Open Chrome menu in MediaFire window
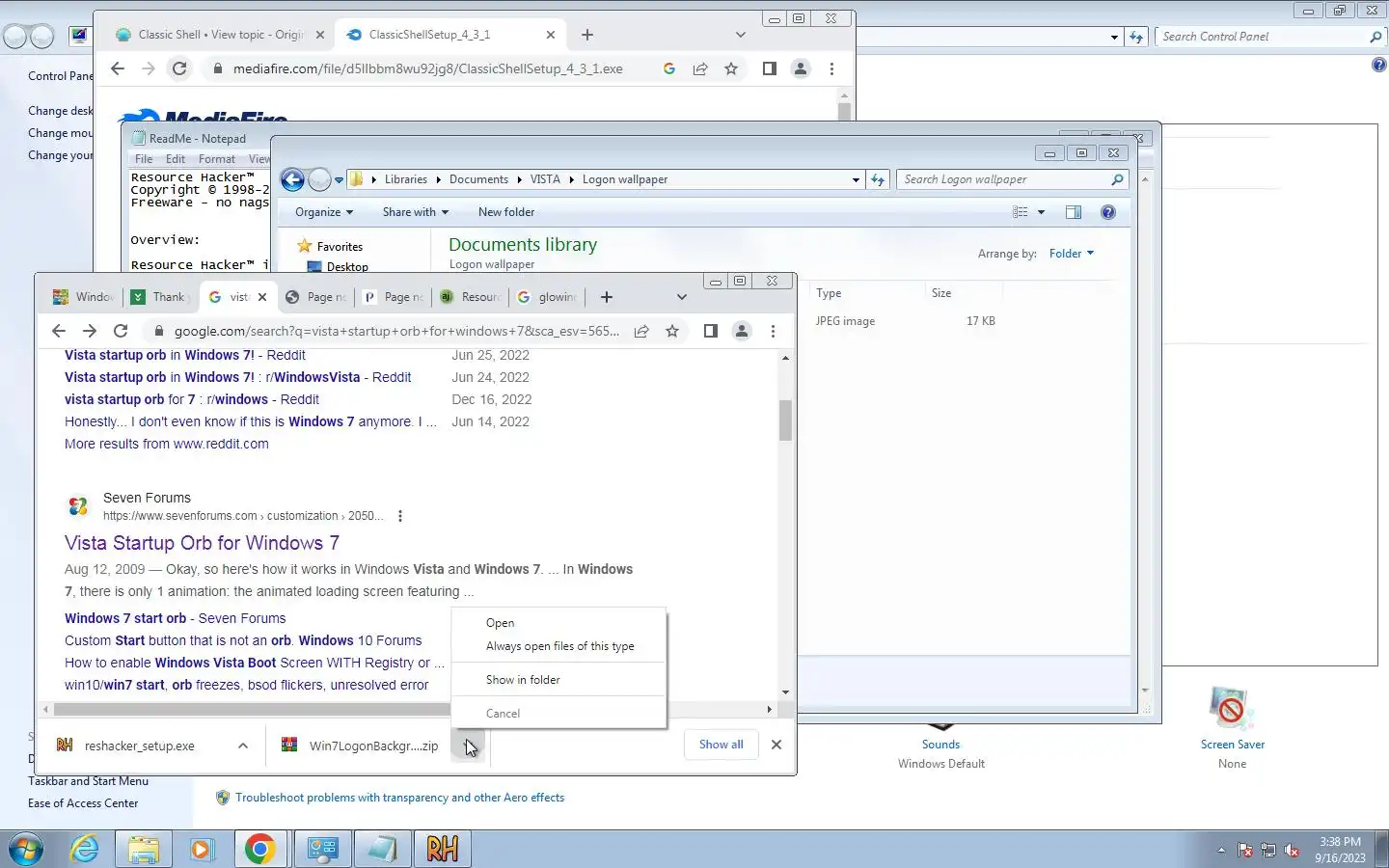 (x=831, y=68)
